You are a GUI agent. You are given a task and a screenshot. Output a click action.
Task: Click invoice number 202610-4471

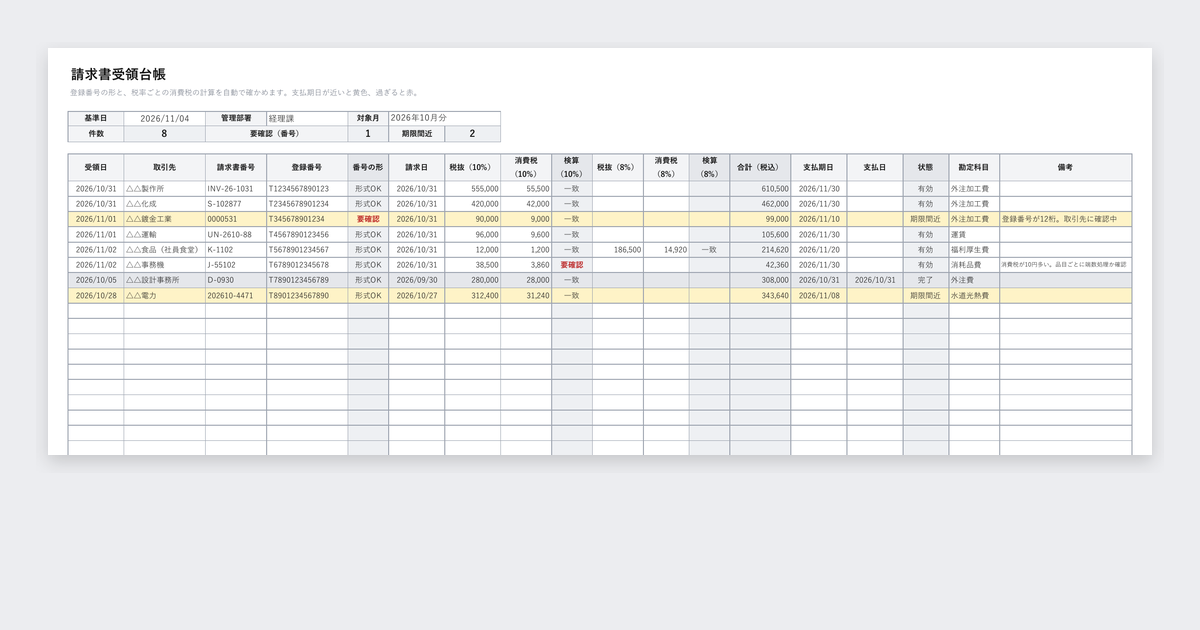tap(236, 296)
